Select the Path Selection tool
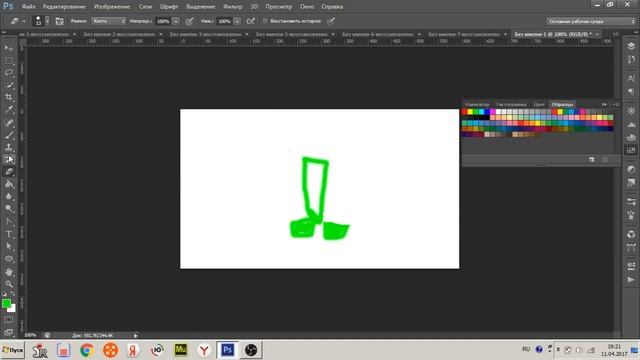This screenshot has width=640, height=360. [x=9, y=246]
